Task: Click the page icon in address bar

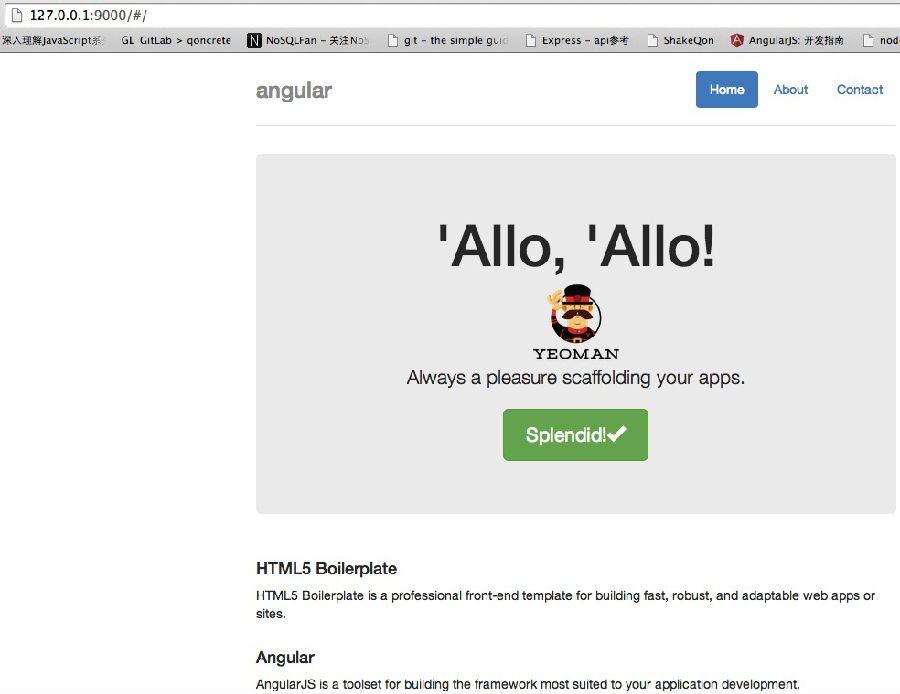Action: (x=17, y=15)
